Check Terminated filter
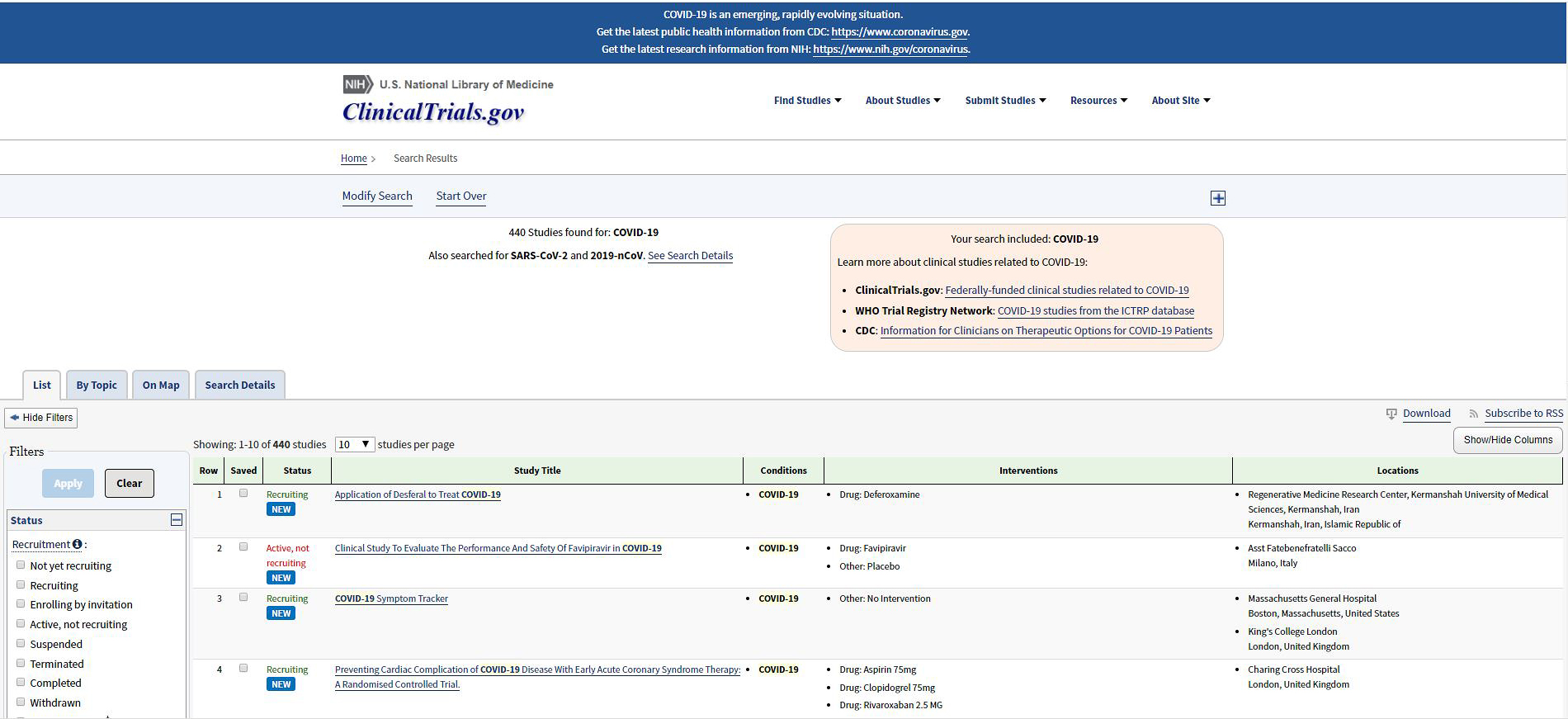Image resolution: width=1568 pixels, height=719 pixels. 21,663
